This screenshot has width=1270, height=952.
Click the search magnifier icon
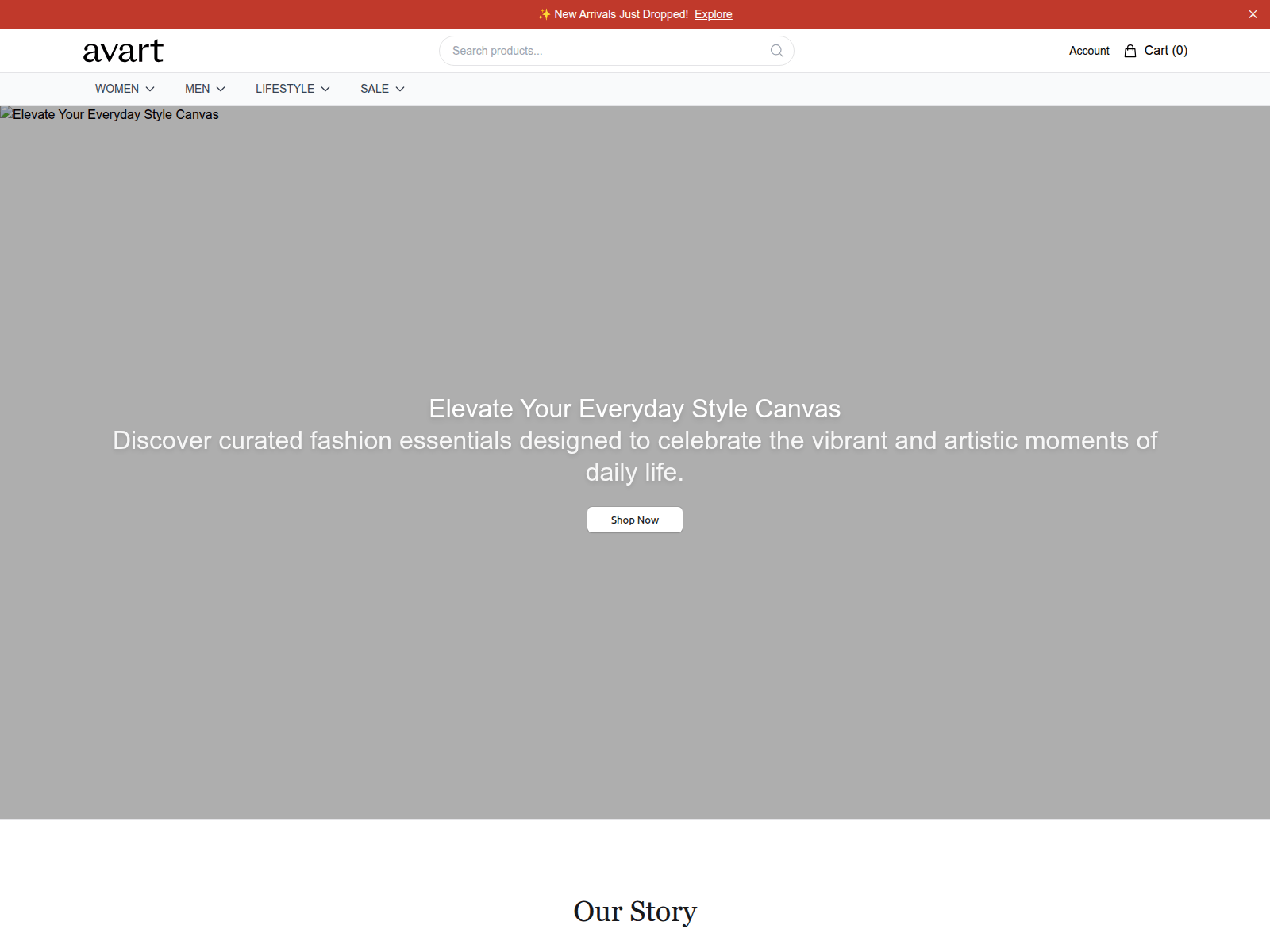click(x=777, y=51)
